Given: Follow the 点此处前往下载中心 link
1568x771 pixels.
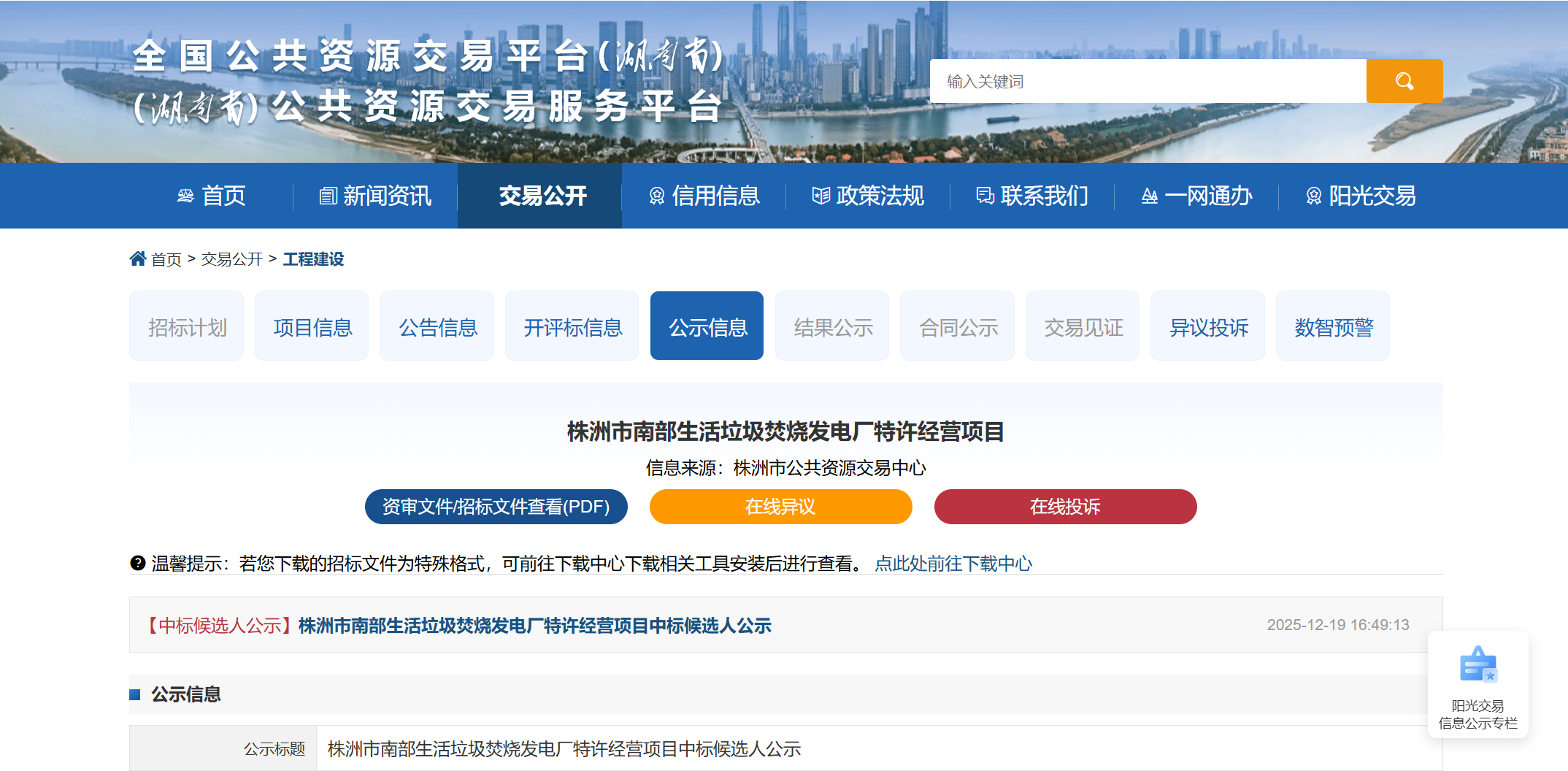Looking at the screenshot, I should click(953, 563).
